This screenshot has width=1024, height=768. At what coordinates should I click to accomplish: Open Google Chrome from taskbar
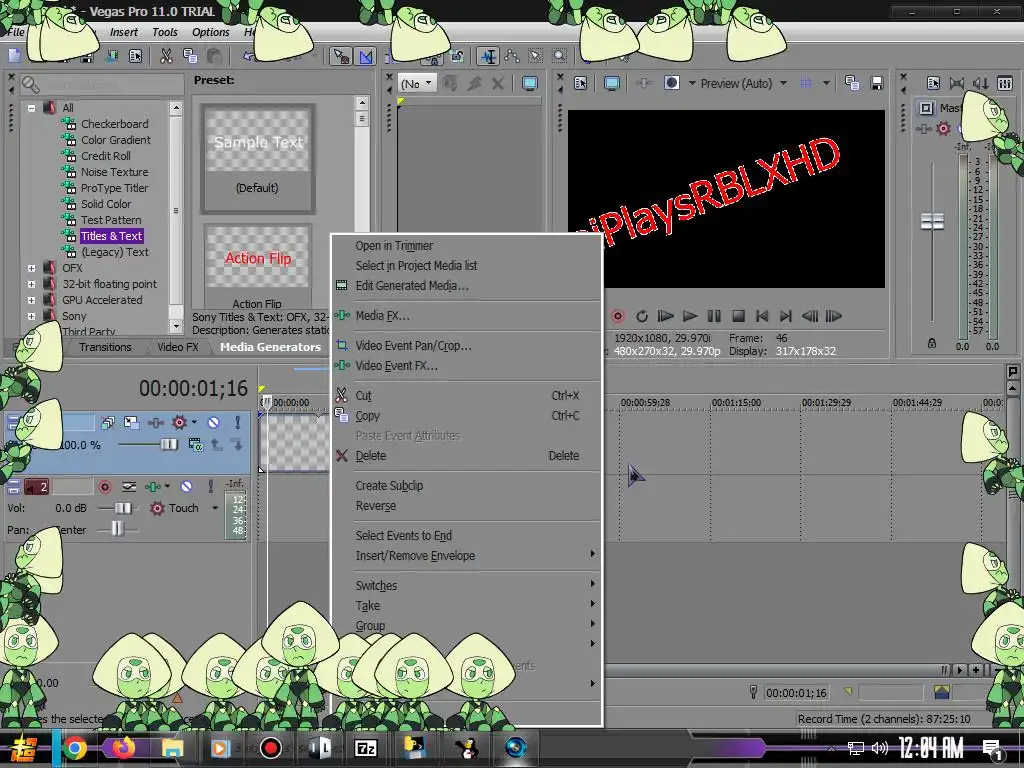tap(75, 748)
